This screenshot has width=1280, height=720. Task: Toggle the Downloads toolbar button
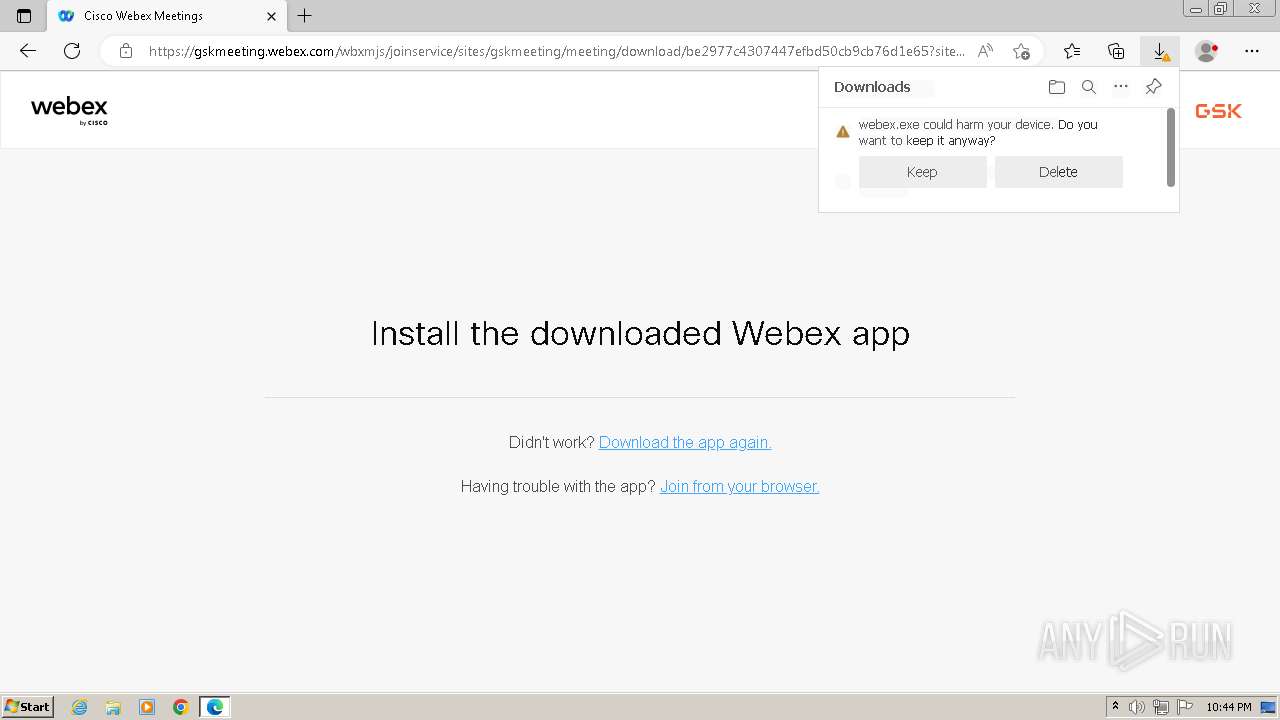(x=1160, y=51)
